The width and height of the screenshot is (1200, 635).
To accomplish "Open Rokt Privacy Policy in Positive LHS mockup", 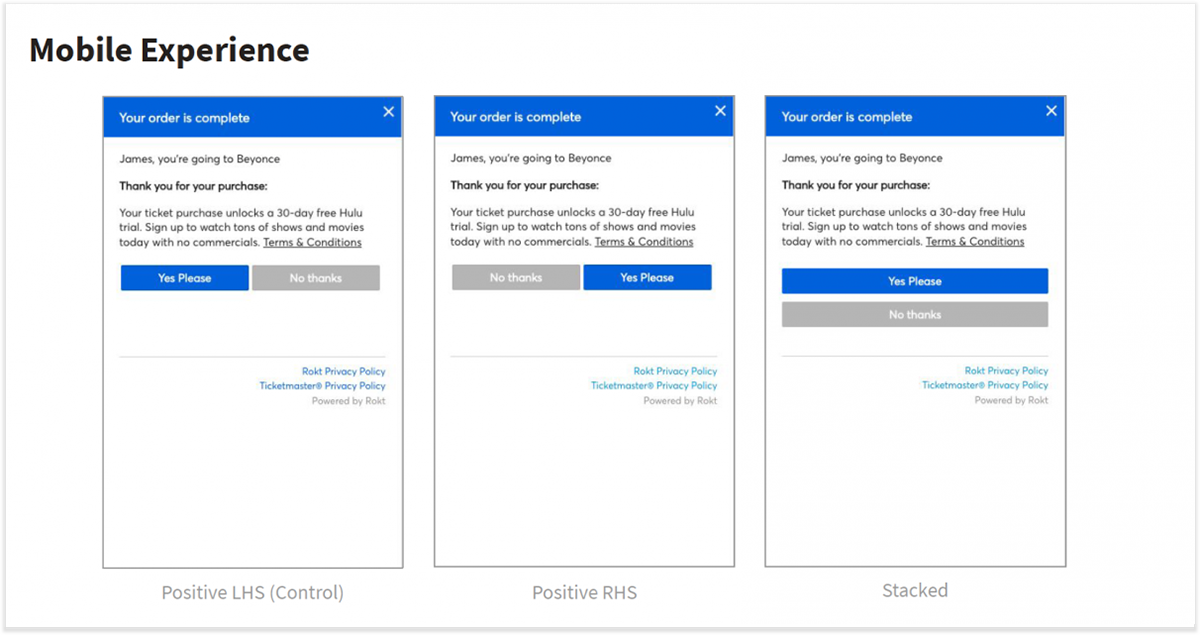I will coord(344,372).
